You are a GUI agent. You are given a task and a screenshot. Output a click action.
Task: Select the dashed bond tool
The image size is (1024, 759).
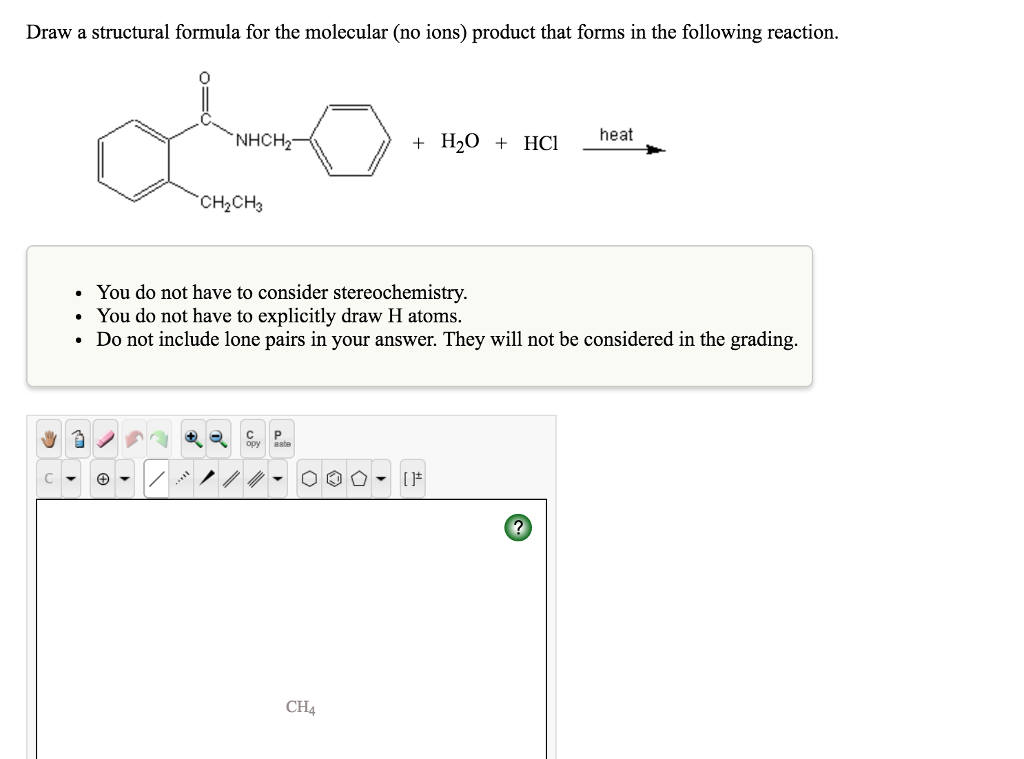pos(180,478)
